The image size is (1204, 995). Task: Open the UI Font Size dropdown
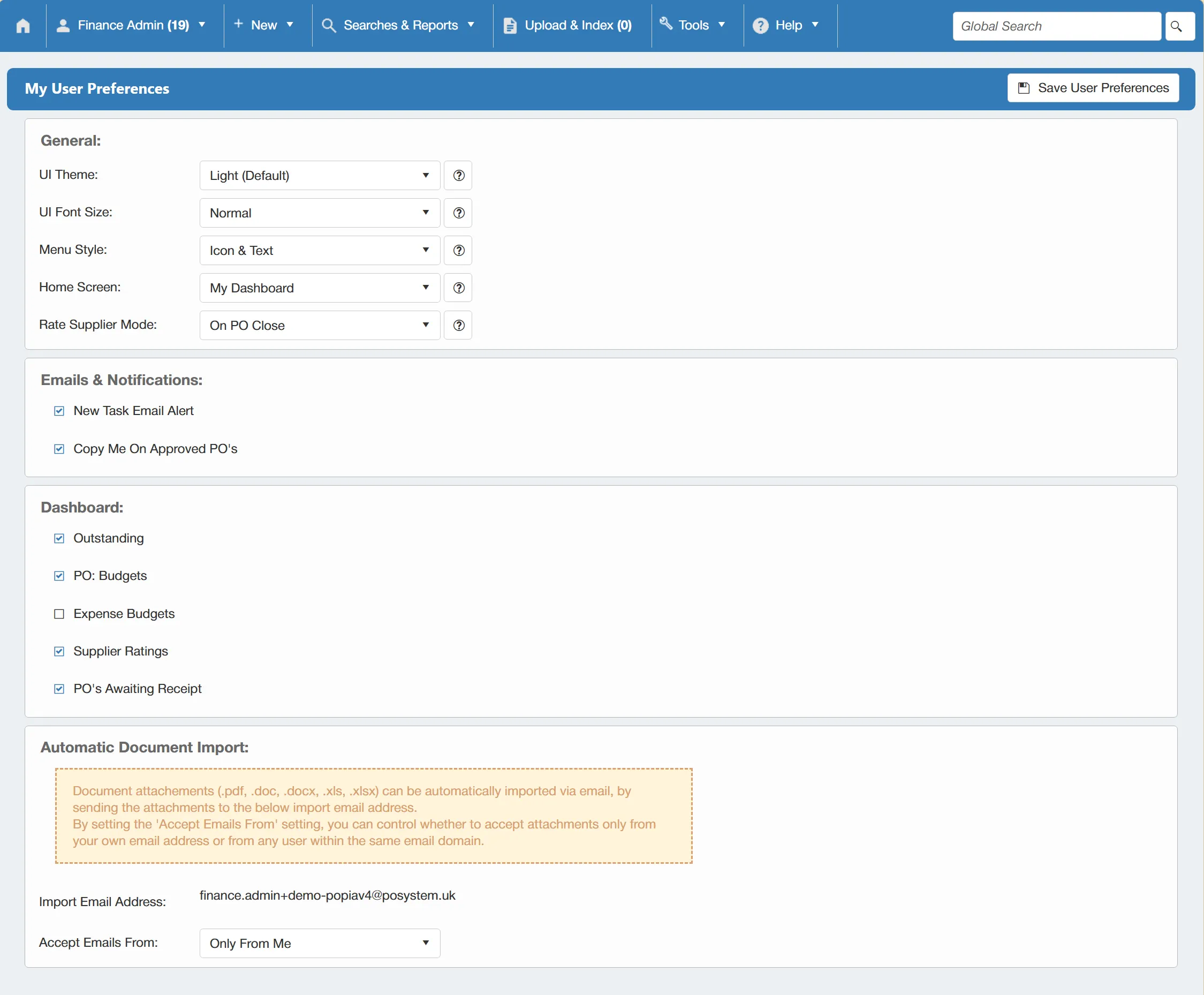(320, 213)
